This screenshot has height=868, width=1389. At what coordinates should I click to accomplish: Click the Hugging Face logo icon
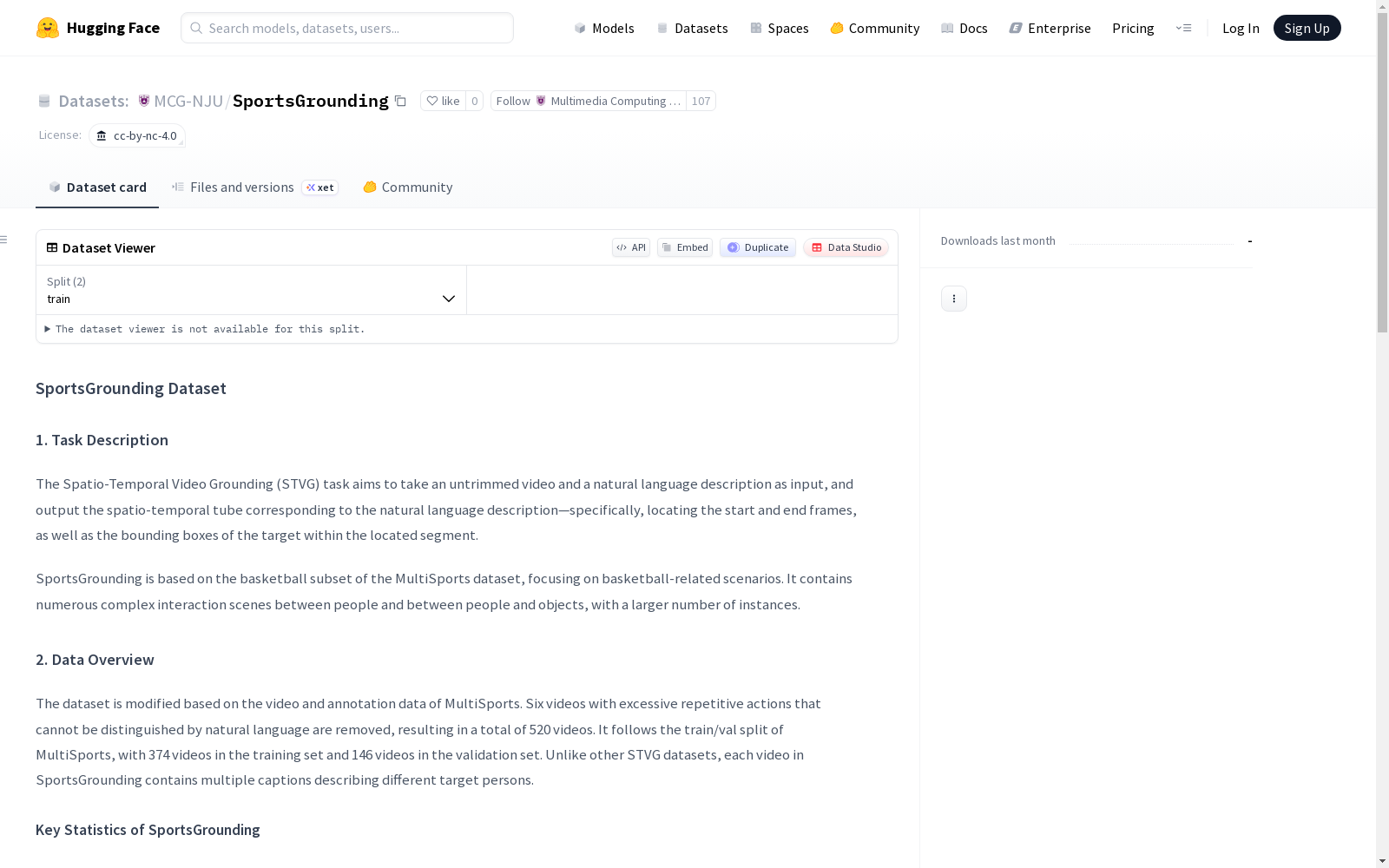(48, 28)
